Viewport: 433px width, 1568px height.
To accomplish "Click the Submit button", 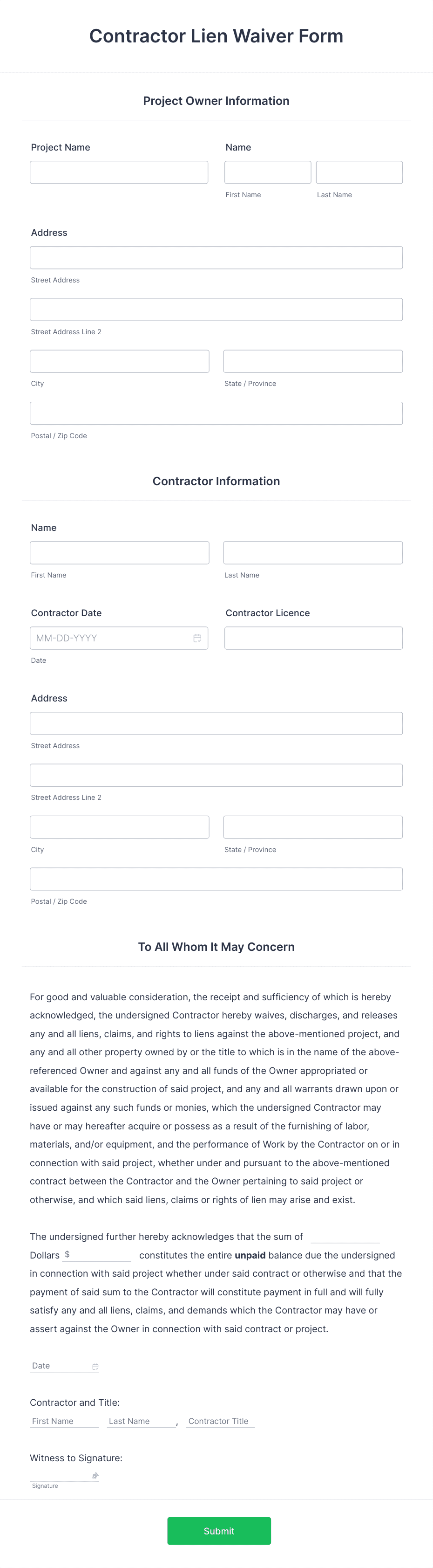I will [219, 1531].
